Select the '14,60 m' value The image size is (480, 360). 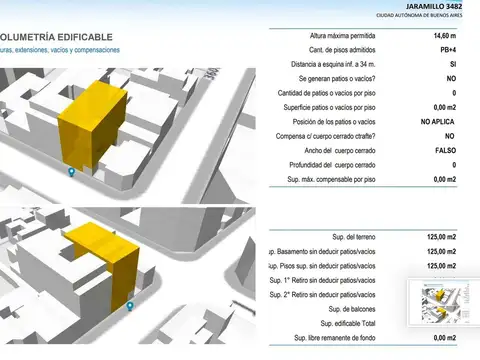coord(445,36)
